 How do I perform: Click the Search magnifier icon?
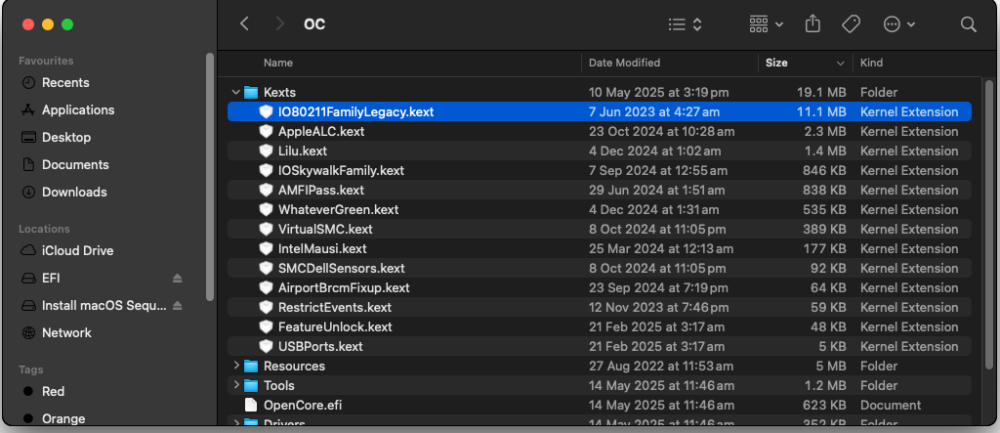(x=968, y=24)
